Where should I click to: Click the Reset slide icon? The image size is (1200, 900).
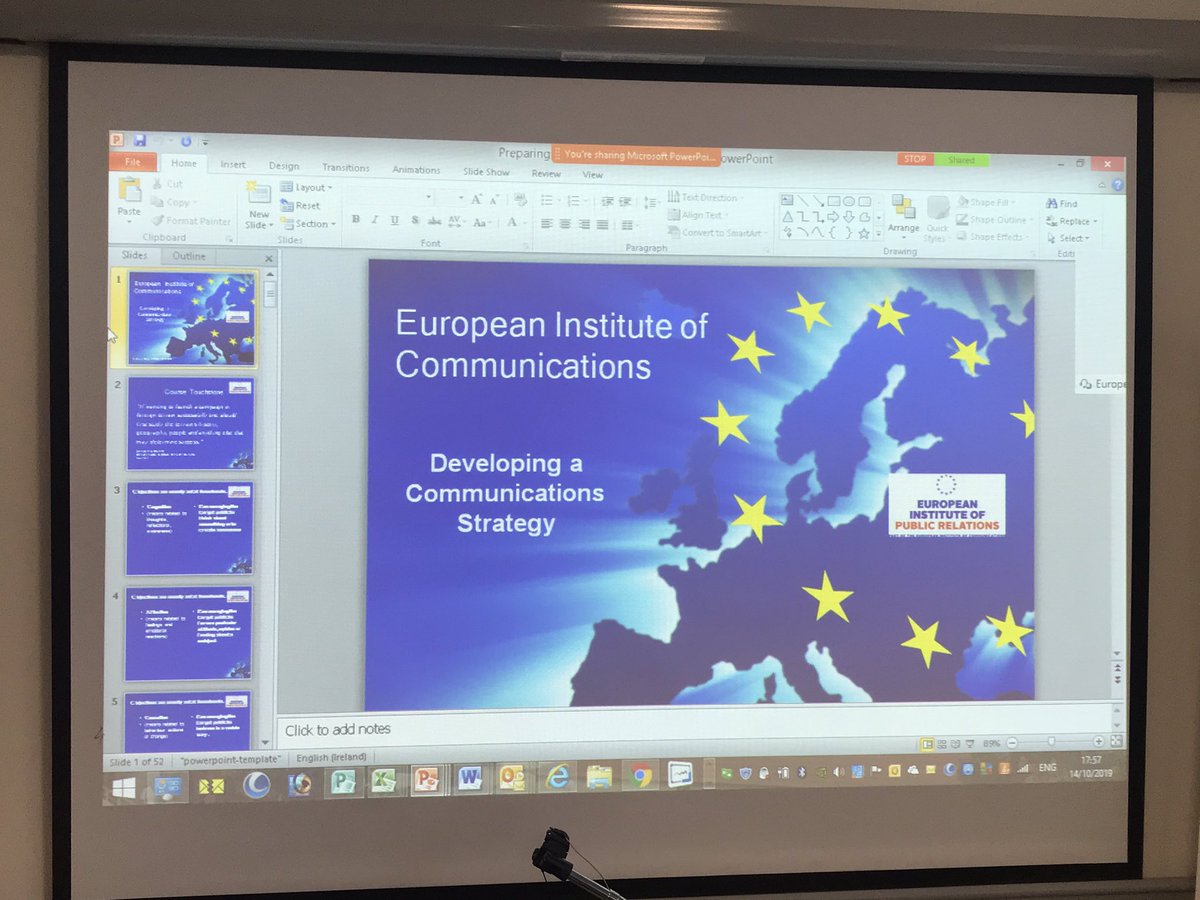(x=287, y=206)
